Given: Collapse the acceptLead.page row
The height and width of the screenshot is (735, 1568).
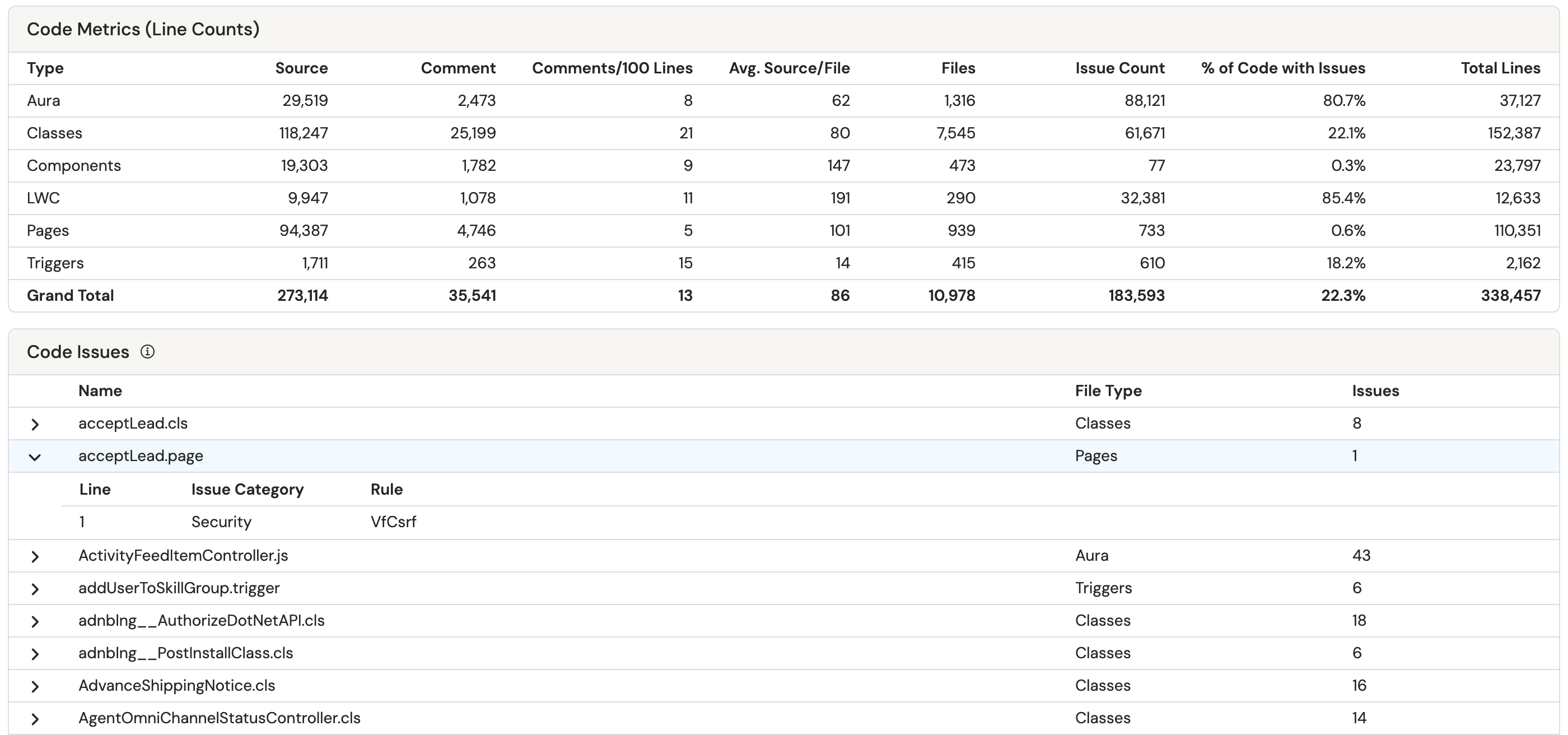Looking at the screenshot, I should pyautogui.click(x=35, y=457).
